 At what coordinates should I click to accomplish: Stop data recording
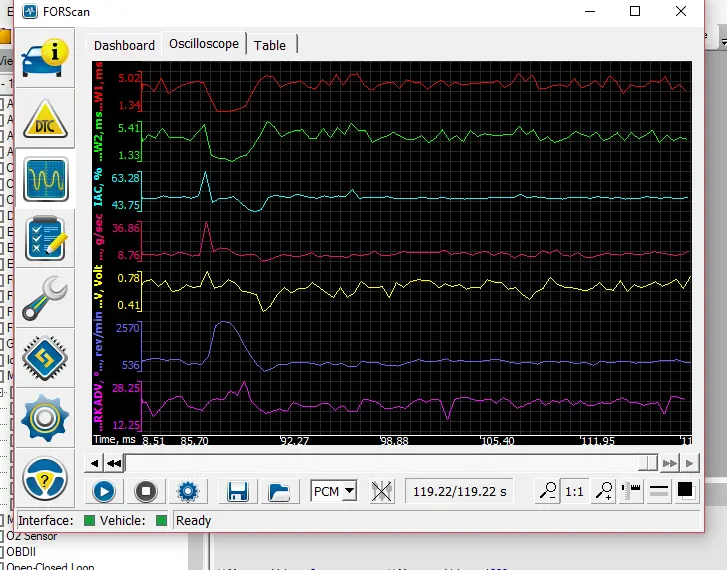point(146,491)
